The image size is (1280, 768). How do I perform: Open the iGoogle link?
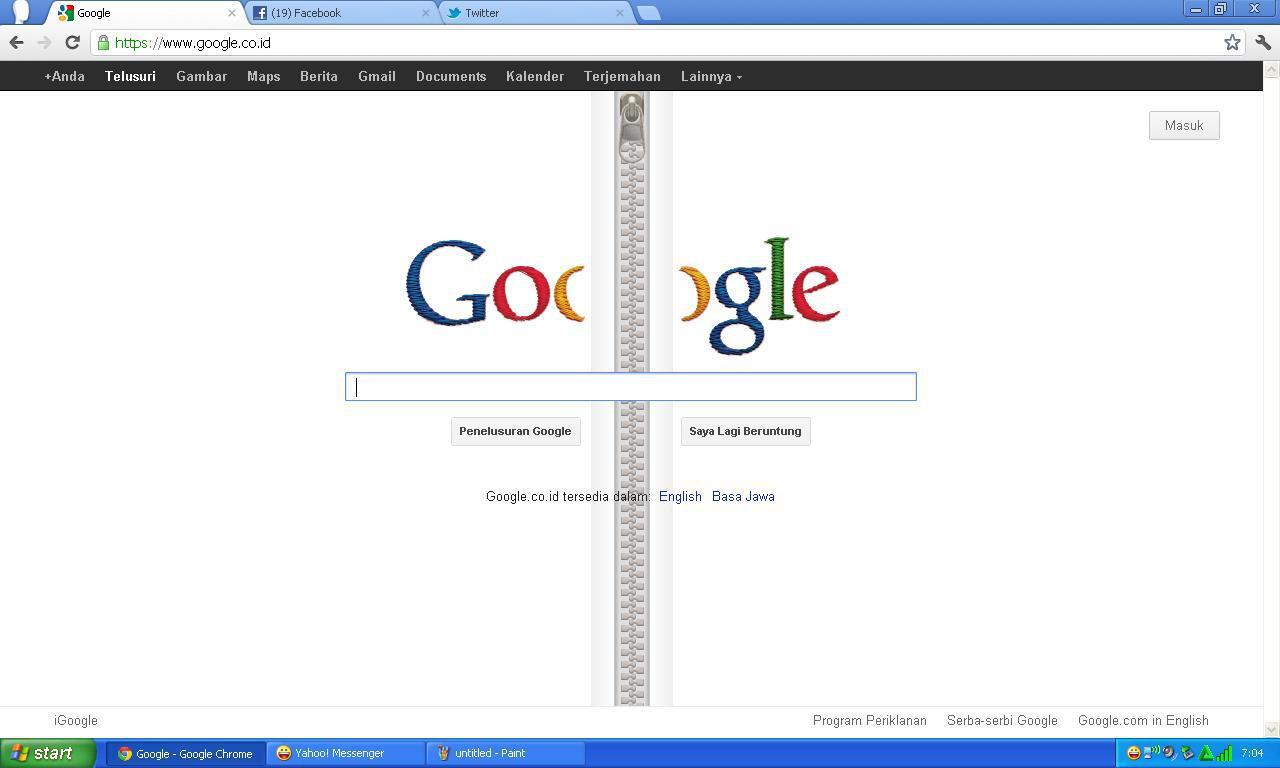pos(76,720)
